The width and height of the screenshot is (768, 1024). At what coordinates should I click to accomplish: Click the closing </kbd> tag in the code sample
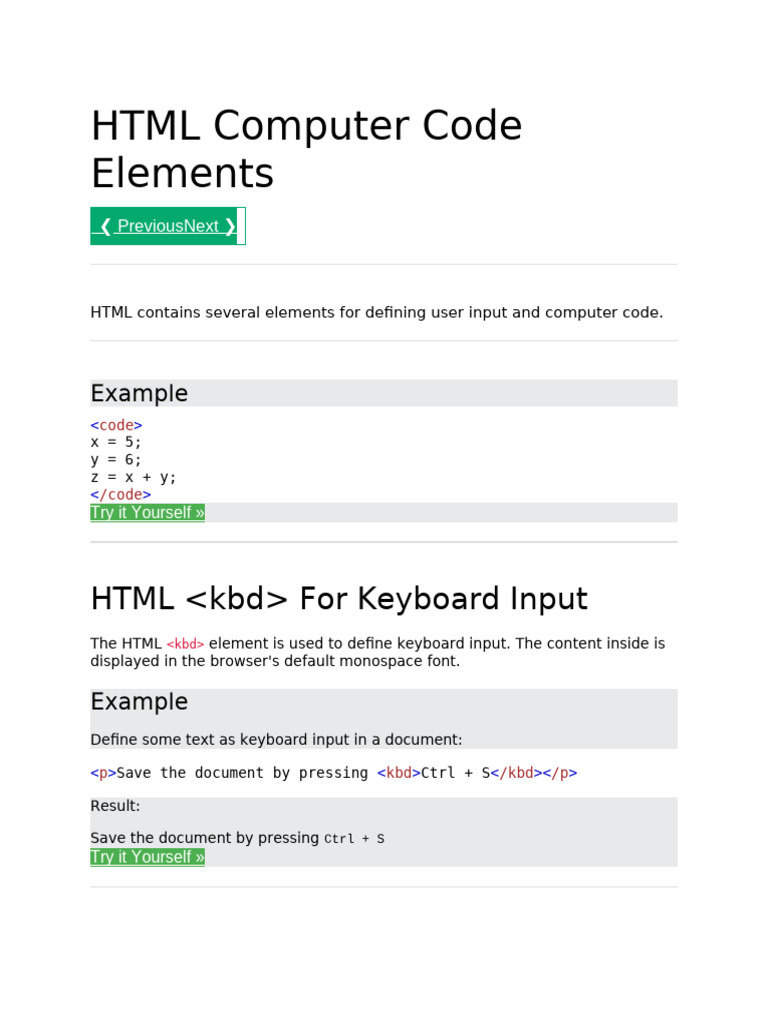click(x=516, y=773)
